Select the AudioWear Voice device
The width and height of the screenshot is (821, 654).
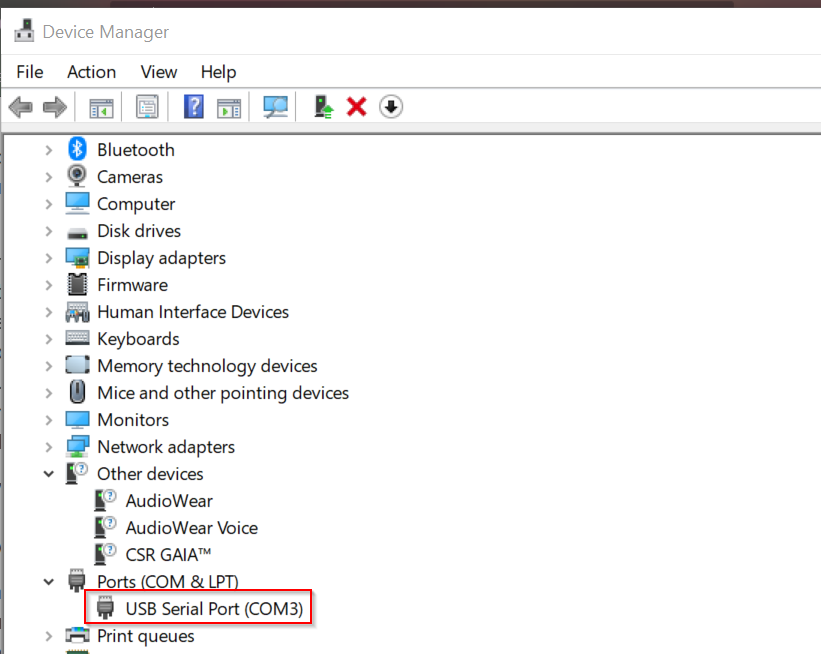[x=191, y=528]
